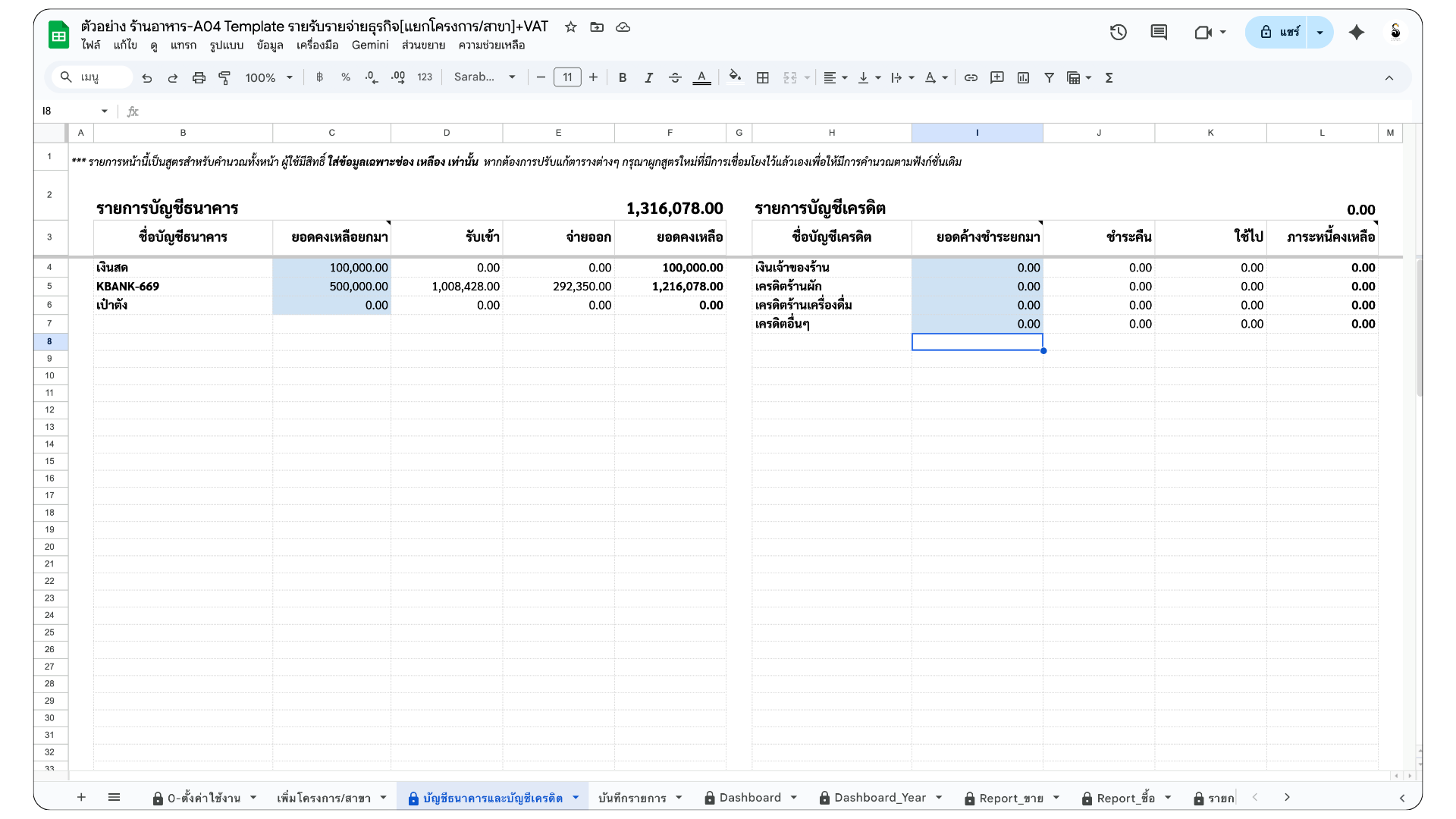The image size is (1456, 819).
Task: Toggle bold formatting
Action: point(623,77)
